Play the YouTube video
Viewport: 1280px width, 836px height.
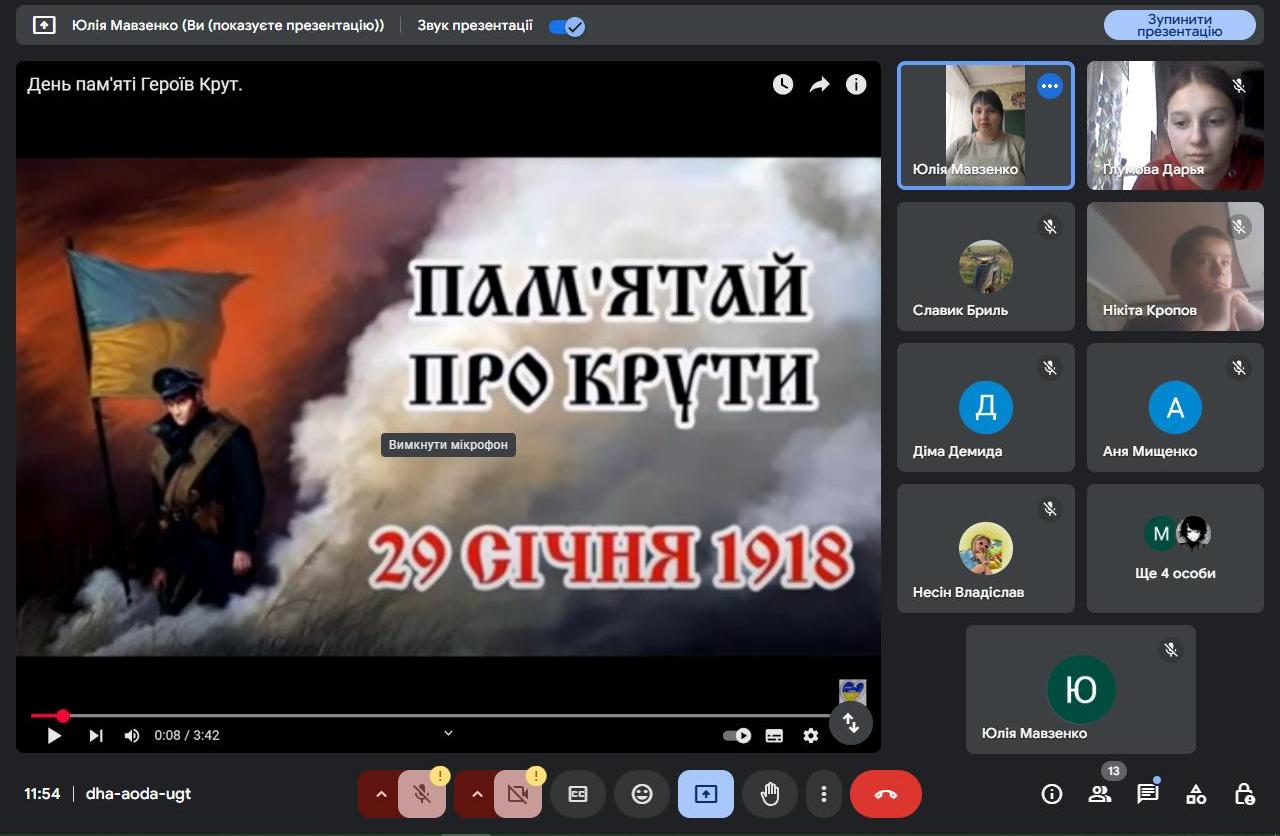pos(54,736)
